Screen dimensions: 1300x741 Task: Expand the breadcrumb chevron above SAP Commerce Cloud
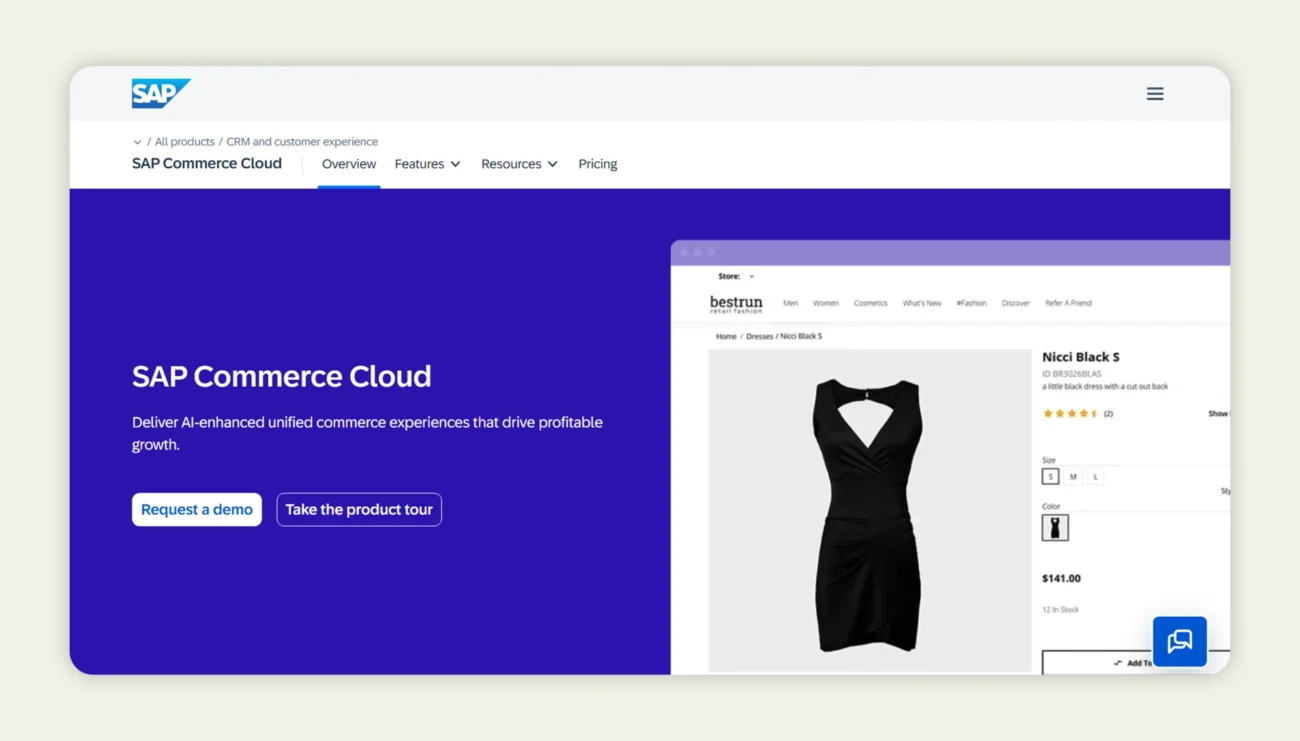[x=137, y=142]
